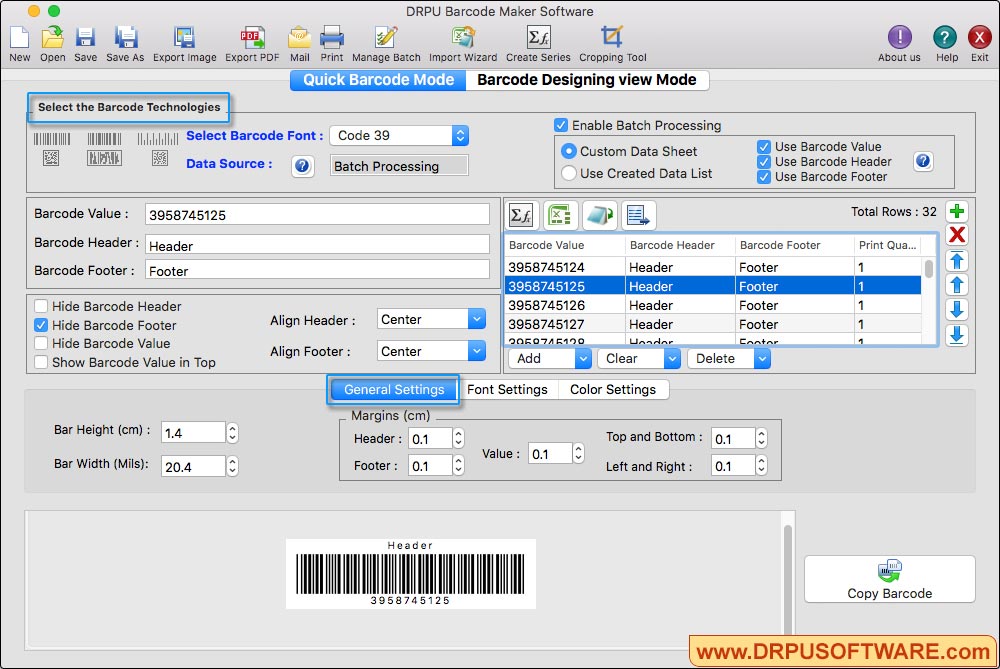
Task: Open the Font Settings tab
Action: 508,389
